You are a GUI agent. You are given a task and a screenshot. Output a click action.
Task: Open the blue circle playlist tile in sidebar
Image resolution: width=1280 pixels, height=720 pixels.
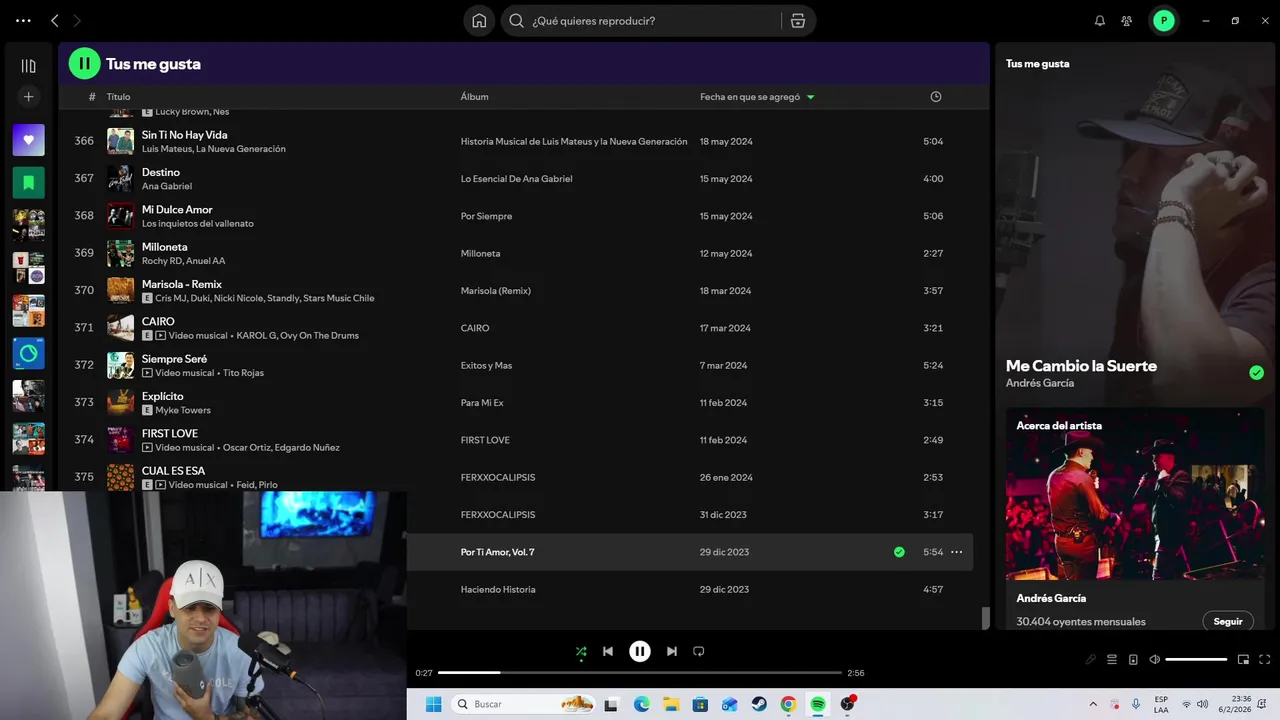pyautogui.click(x=28, y=354)
